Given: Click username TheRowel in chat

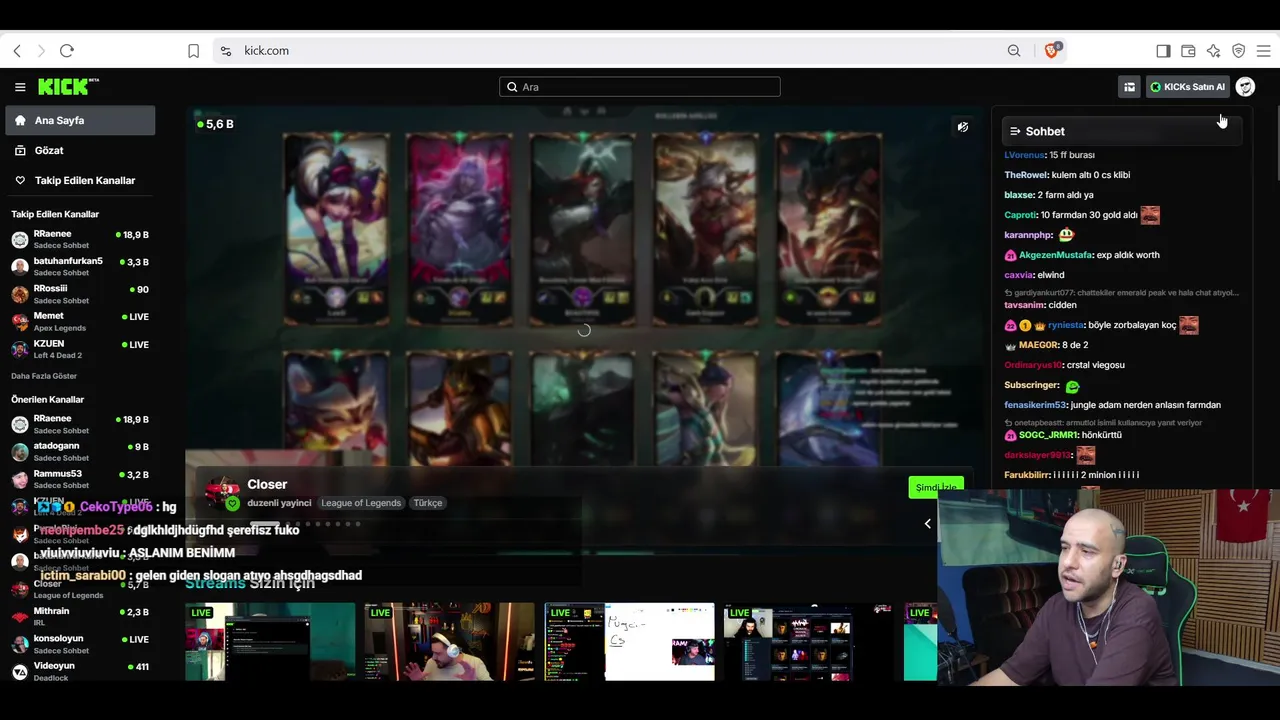Looking at the screenshot, I should pyautogui.click(x=1026, y=175).
